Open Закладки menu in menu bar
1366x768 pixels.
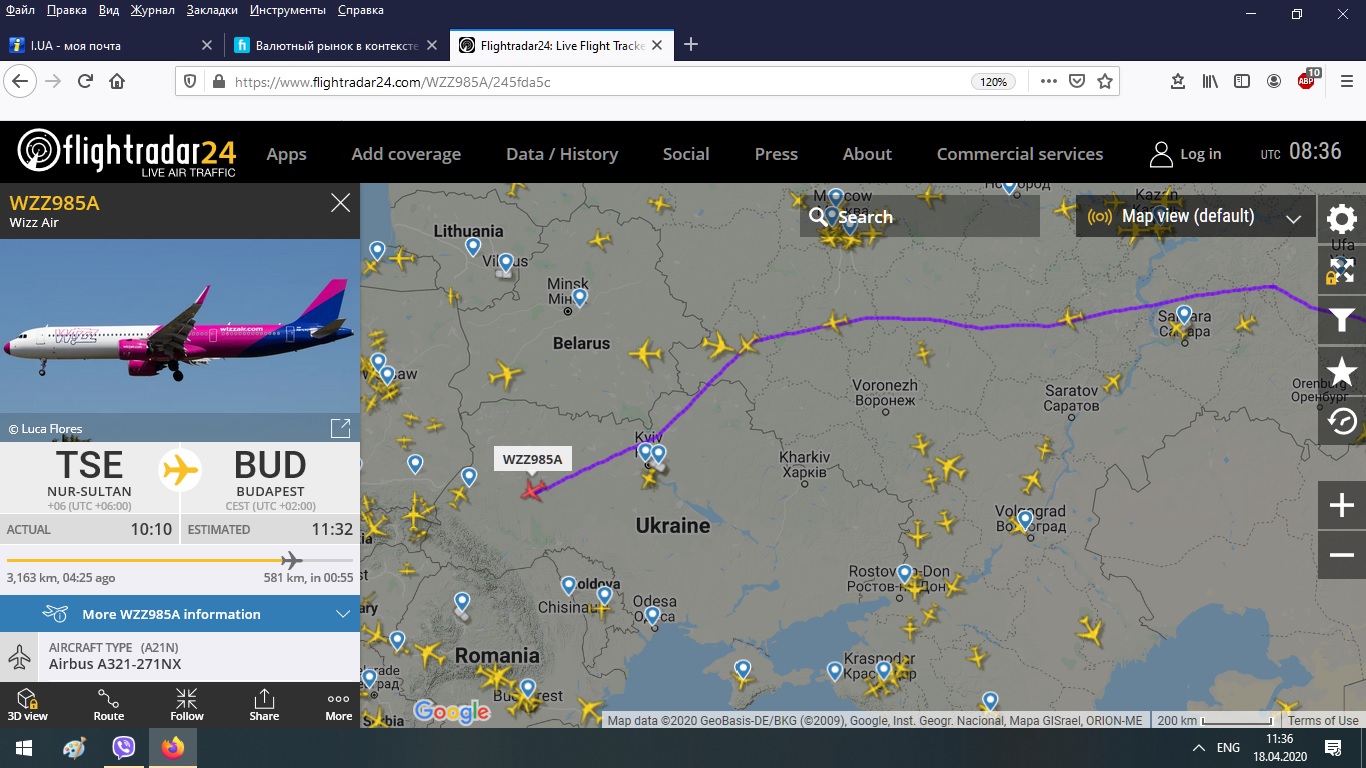[212, 10]
